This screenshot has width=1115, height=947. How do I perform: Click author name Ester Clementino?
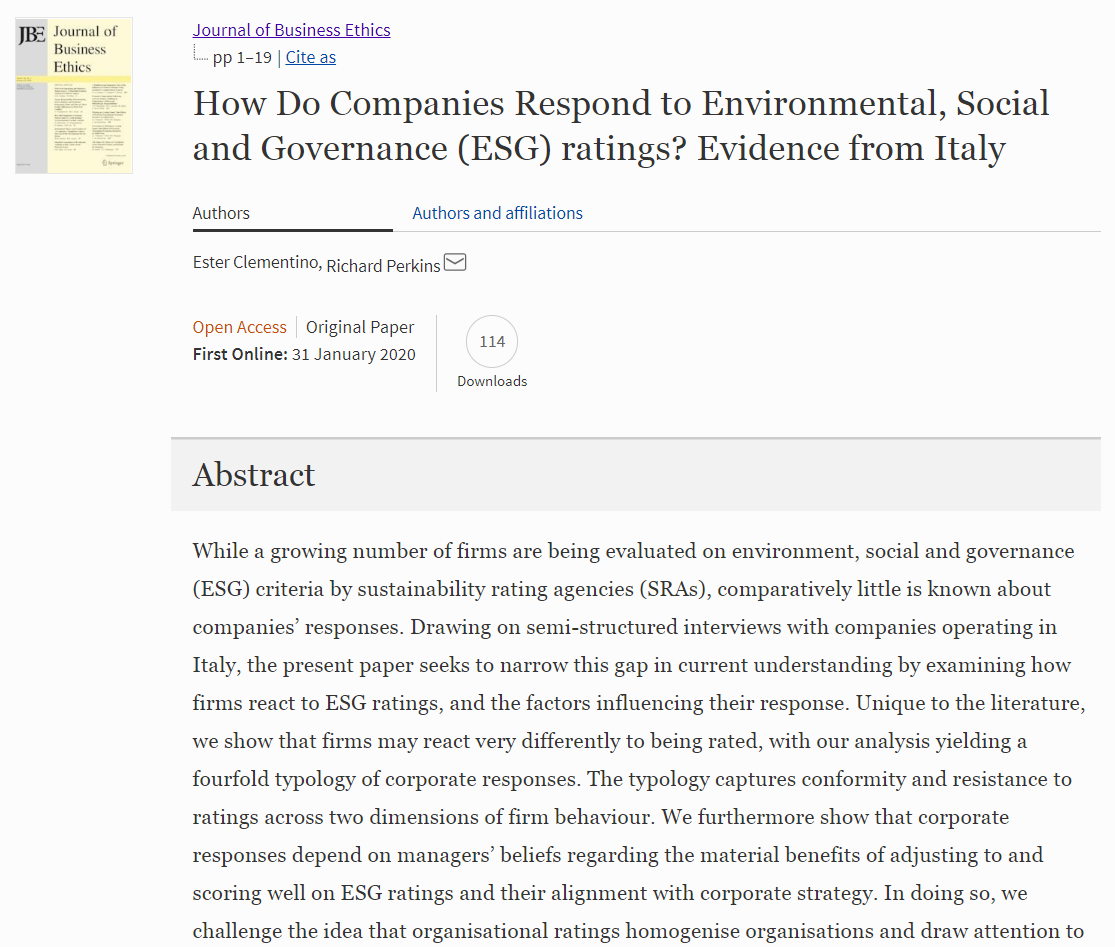pyautogui.click(x=255, y=262)
